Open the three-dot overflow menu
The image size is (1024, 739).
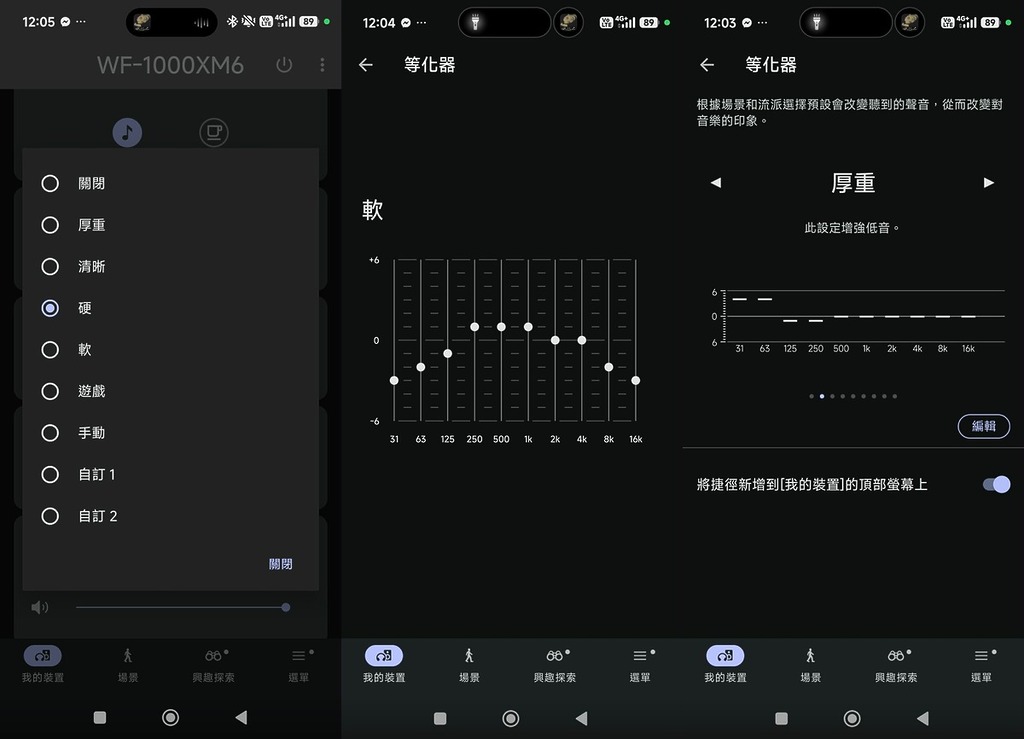(322, 65)
